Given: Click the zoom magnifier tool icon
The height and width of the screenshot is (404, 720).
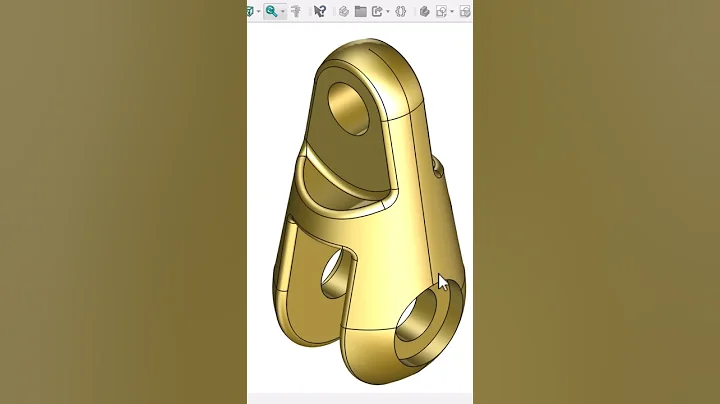Looking at the screenshot, I should (x=271, y=11).
